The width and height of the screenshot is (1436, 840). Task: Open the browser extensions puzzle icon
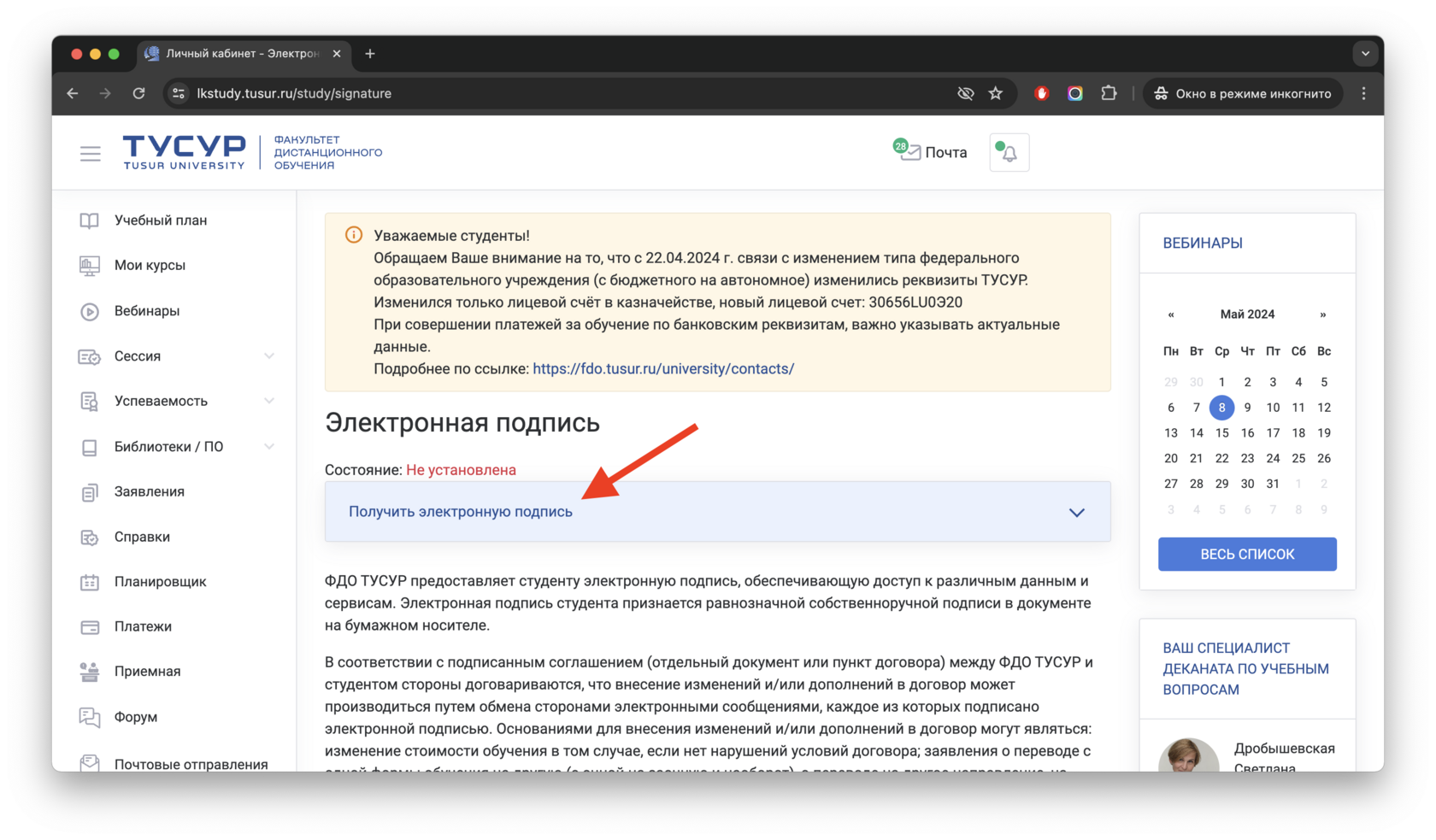pyautogui.click(x=1109, y=93)
